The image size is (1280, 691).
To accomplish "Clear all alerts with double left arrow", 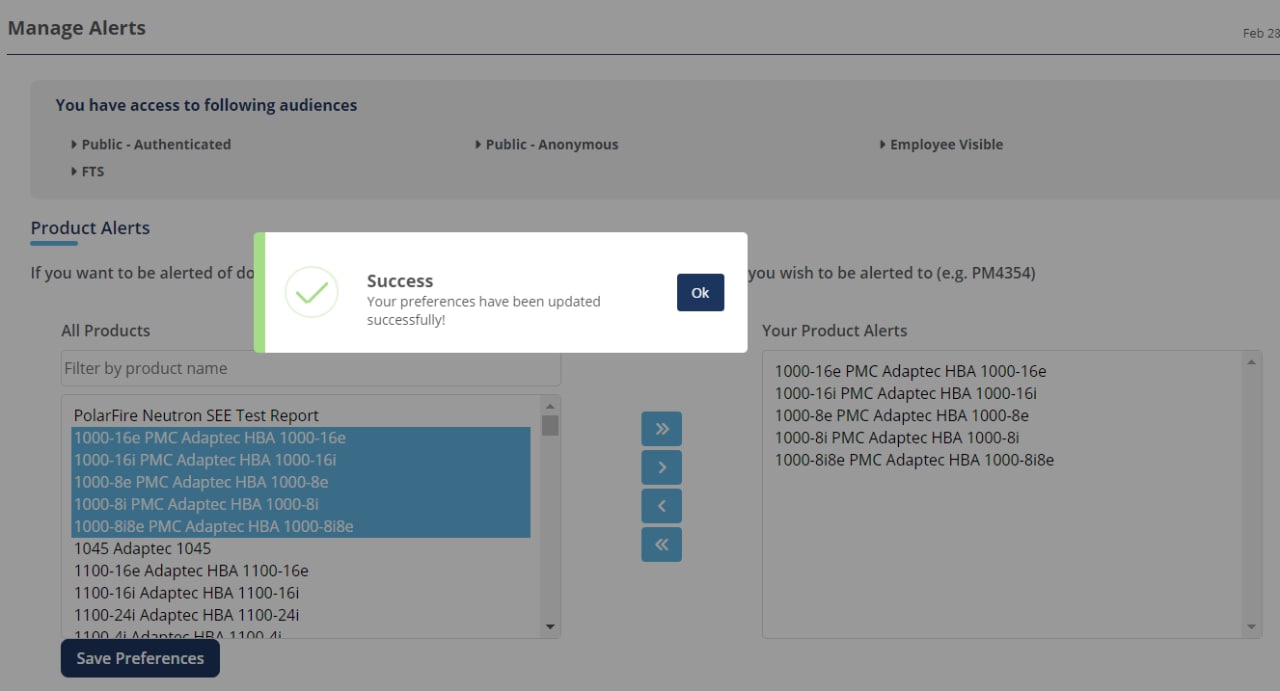I will (661, 544).
